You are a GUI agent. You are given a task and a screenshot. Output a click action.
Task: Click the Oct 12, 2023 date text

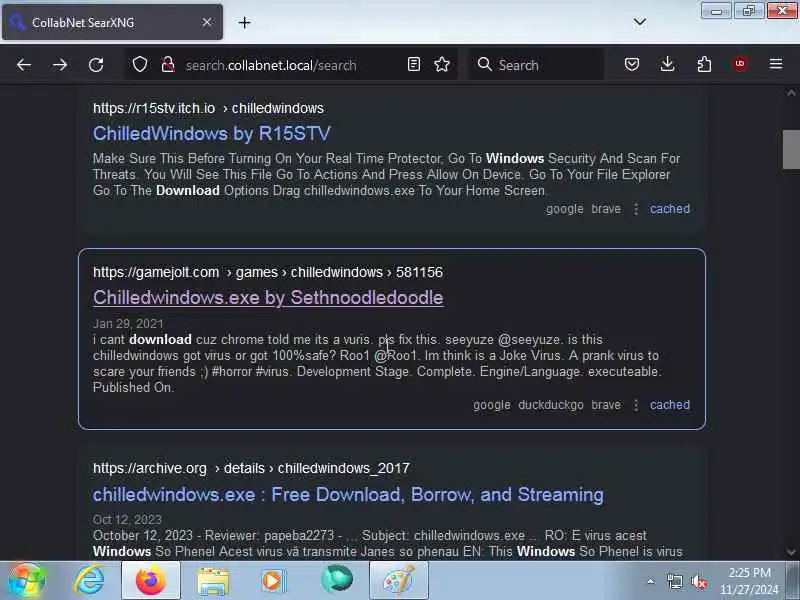tap(127, 519)
